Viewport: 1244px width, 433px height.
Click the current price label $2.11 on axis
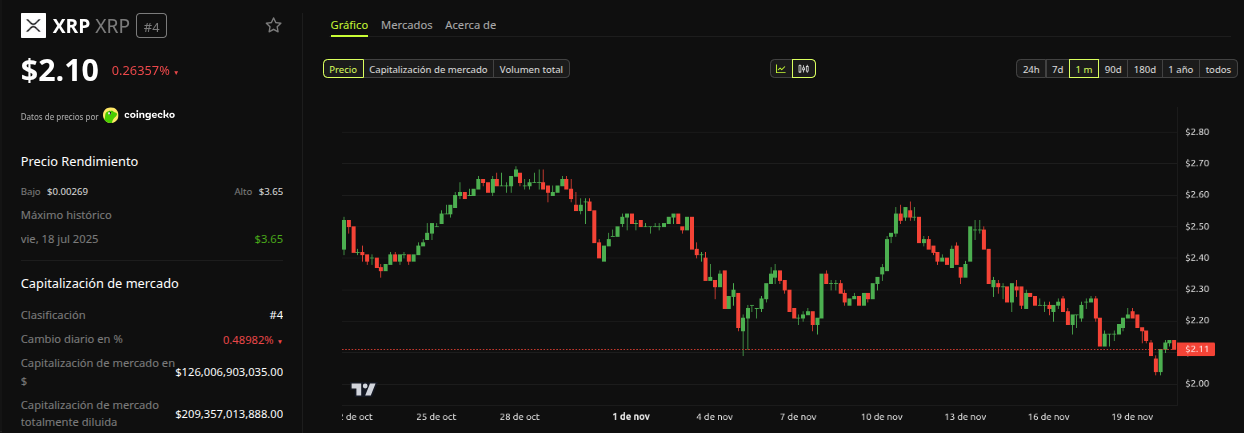(1196, 349)
